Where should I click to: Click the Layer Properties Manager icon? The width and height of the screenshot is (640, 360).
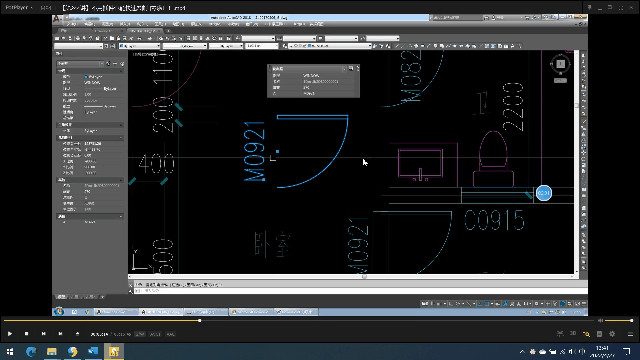pyautogui.click(x=285, y=46)
